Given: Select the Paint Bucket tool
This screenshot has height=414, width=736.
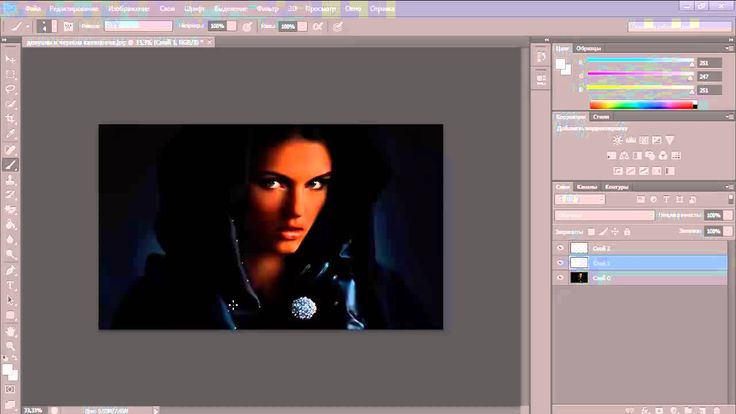Looking at the screenshot, I should pos(10,224).
